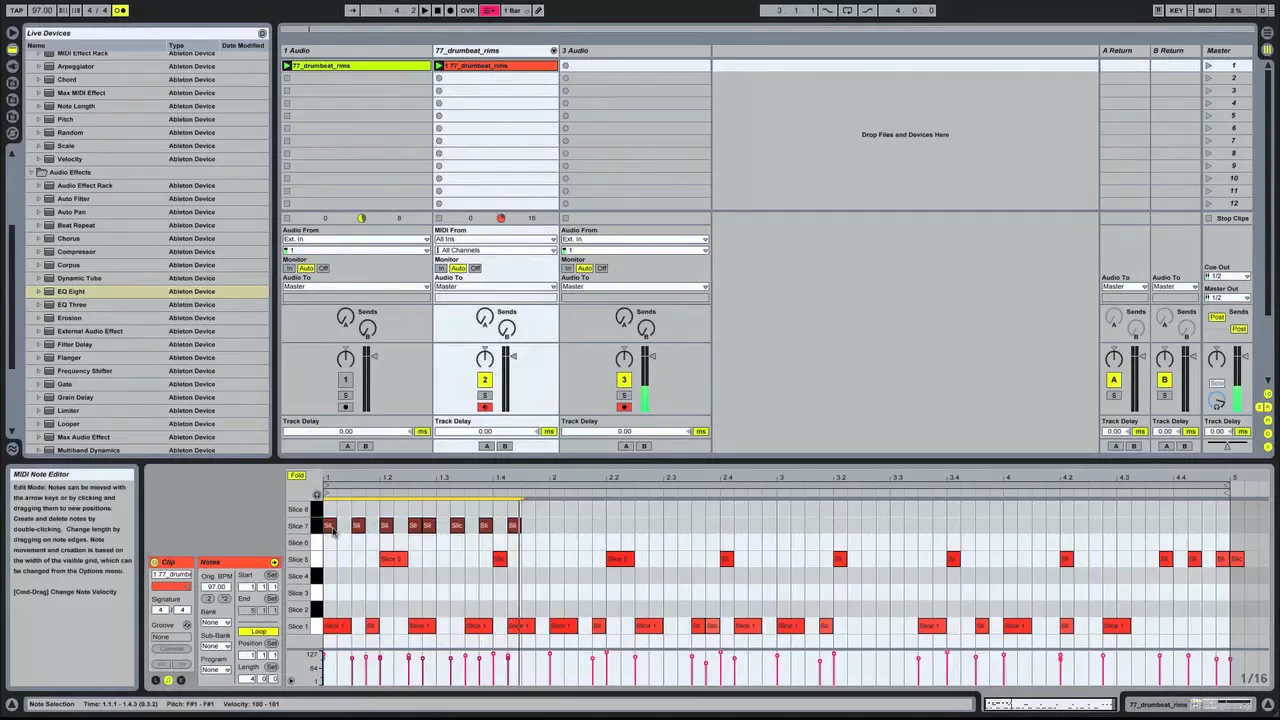Toggle the yellow Loop button in Notes box
This screenshot has width=1280, height=720.
click(259, 632)
